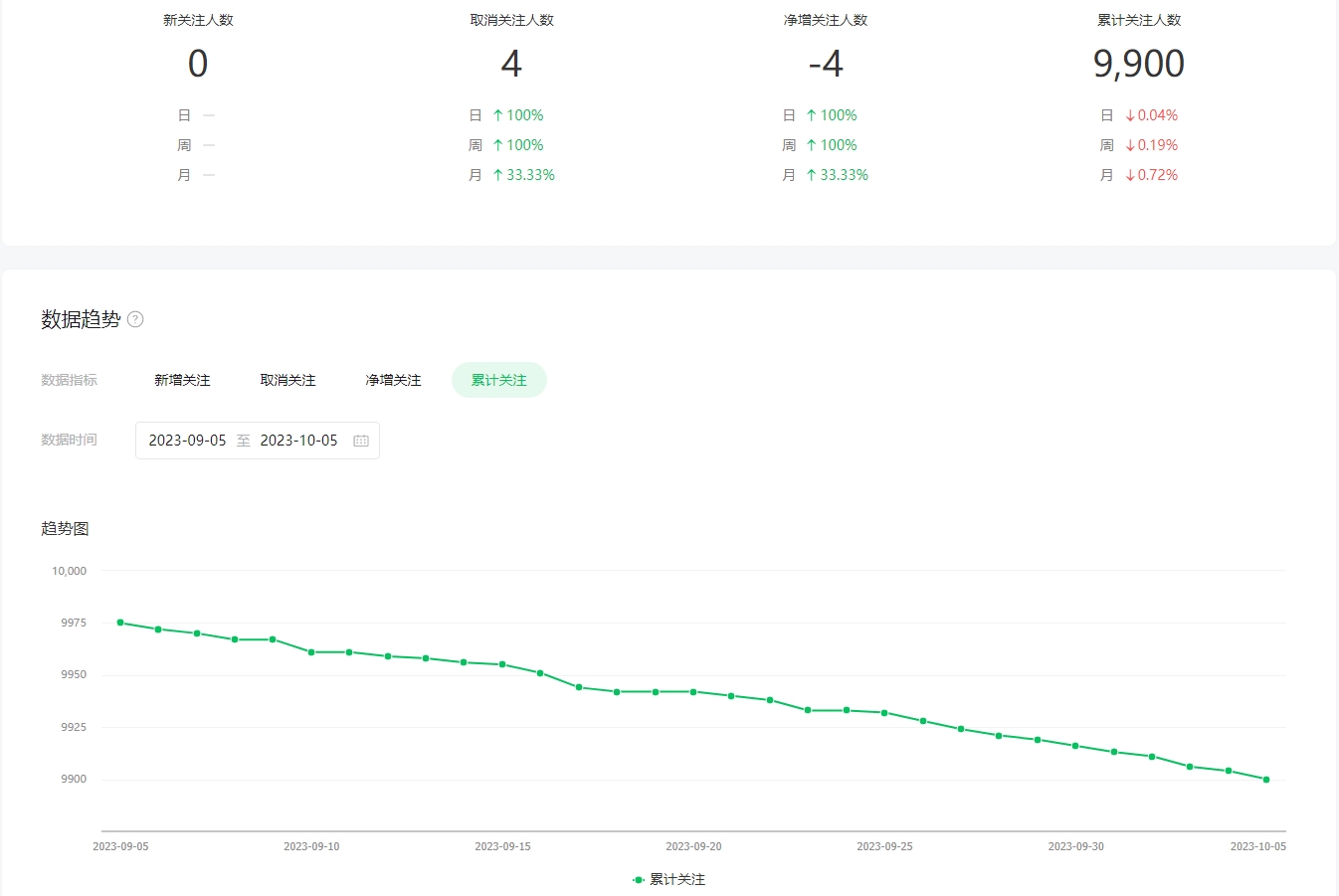Viewport: 1339px width, 896px height.
Task: Click the chart data point at 2023-09-20
Action: 693,692
